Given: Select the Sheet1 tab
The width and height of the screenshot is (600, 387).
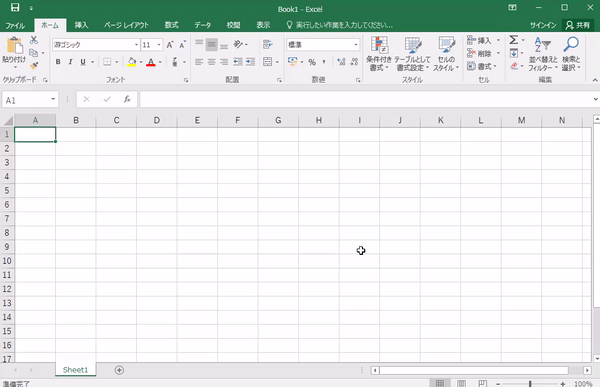Looking at the screenshot, I should tap(75, 370).
